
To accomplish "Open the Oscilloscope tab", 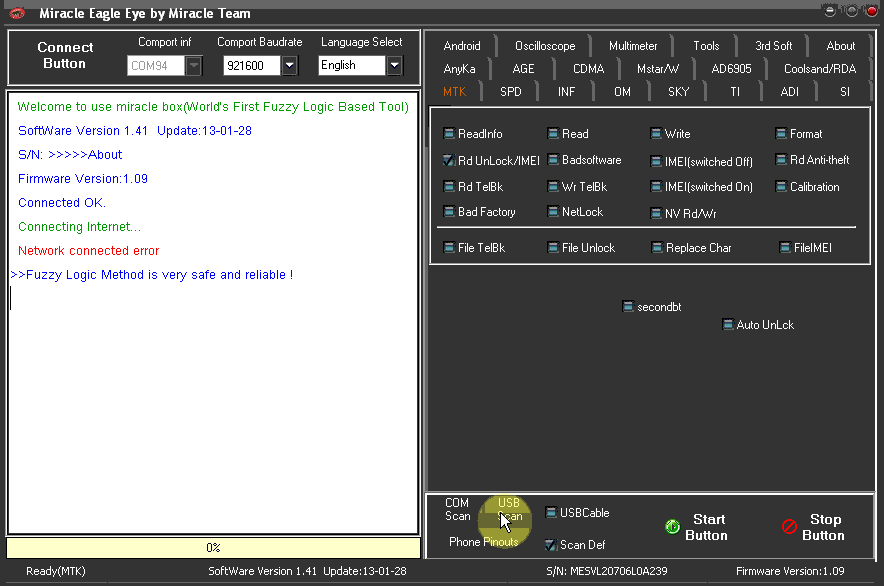I will 545,46.
